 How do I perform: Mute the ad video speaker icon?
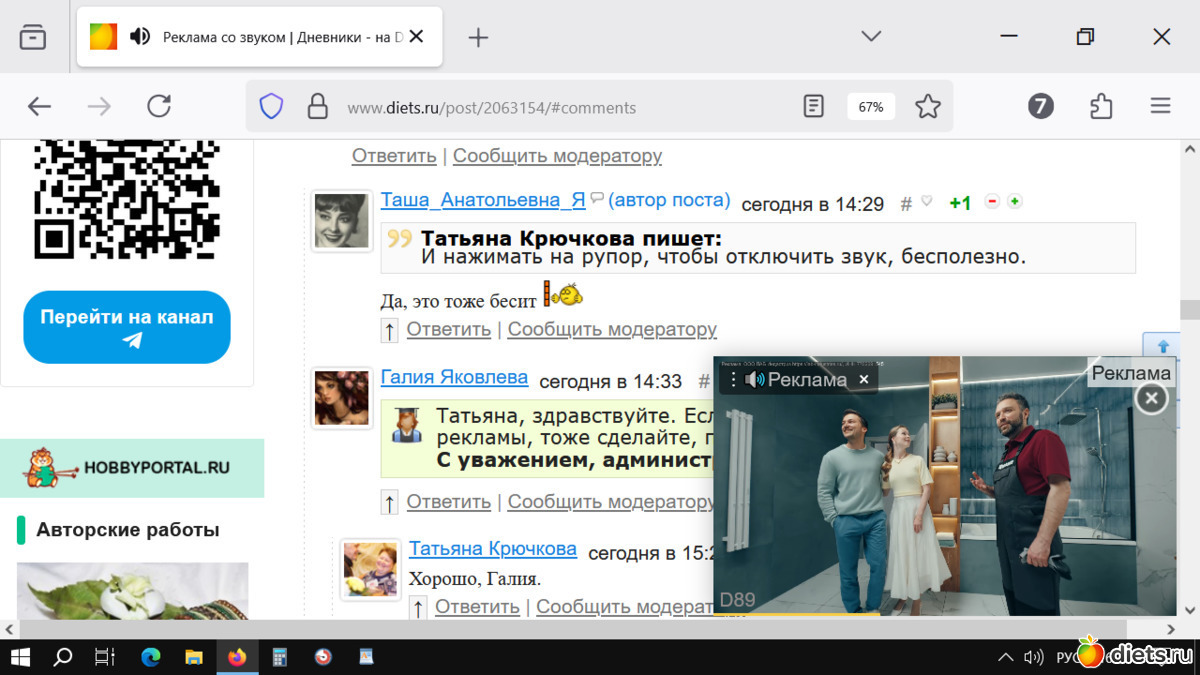755,380
